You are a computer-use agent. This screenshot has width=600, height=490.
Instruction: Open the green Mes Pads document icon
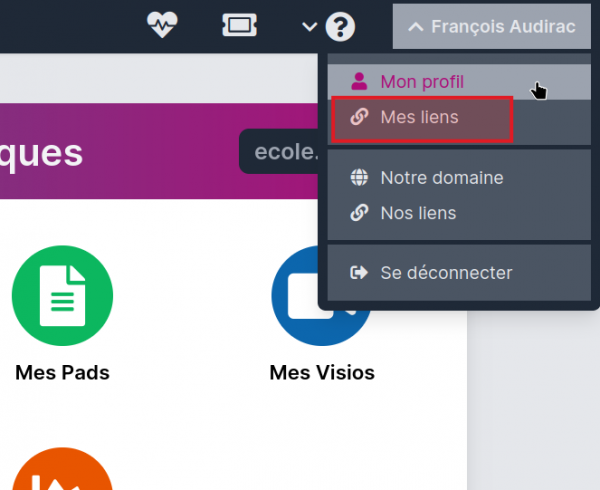(62, 296)
